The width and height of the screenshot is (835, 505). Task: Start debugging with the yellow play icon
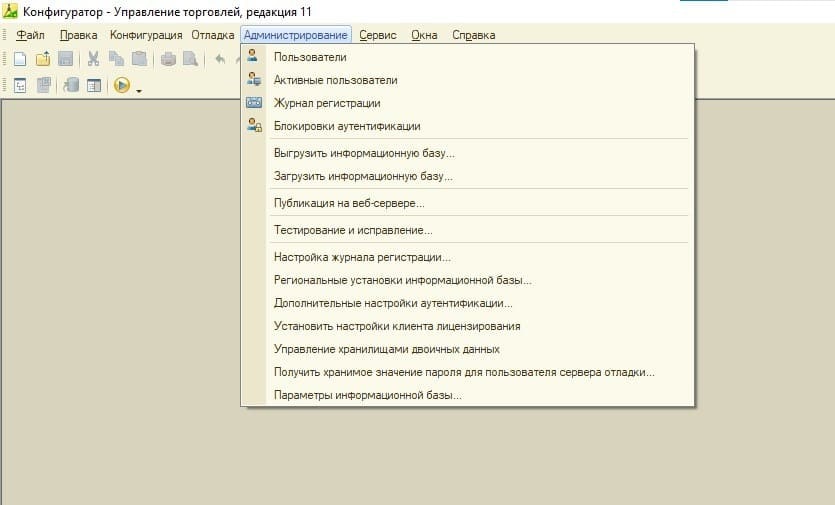coord(122,85)
